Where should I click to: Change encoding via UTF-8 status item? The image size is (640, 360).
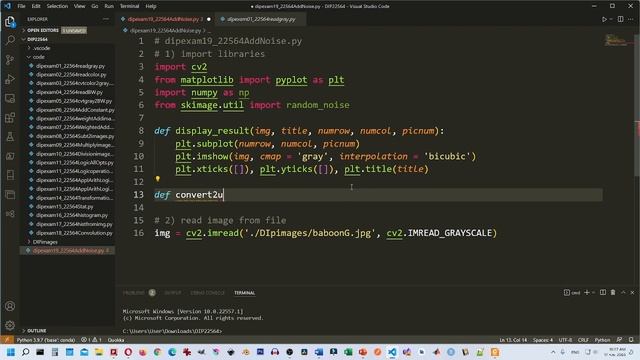pyautogui.click(x=565, y=340)
